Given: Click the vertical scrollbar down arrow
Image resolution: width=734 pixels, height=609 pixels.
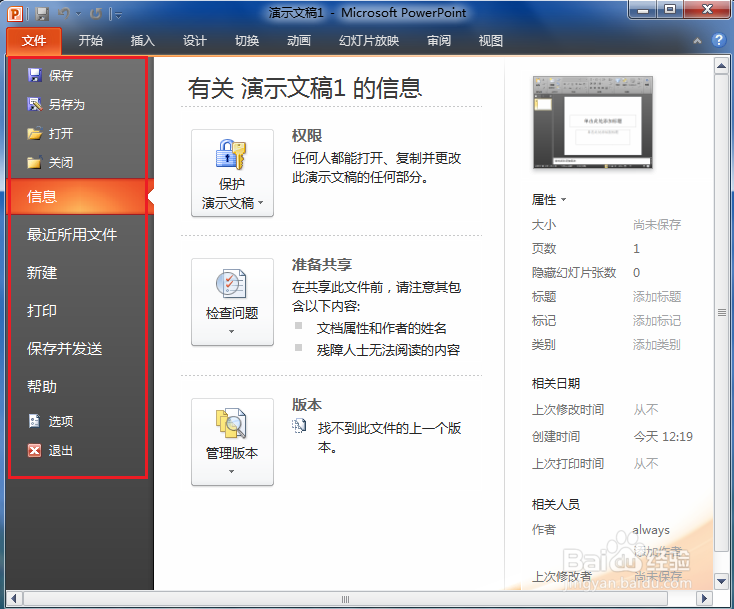Looking at the screenshot, I should coord(721,582).
